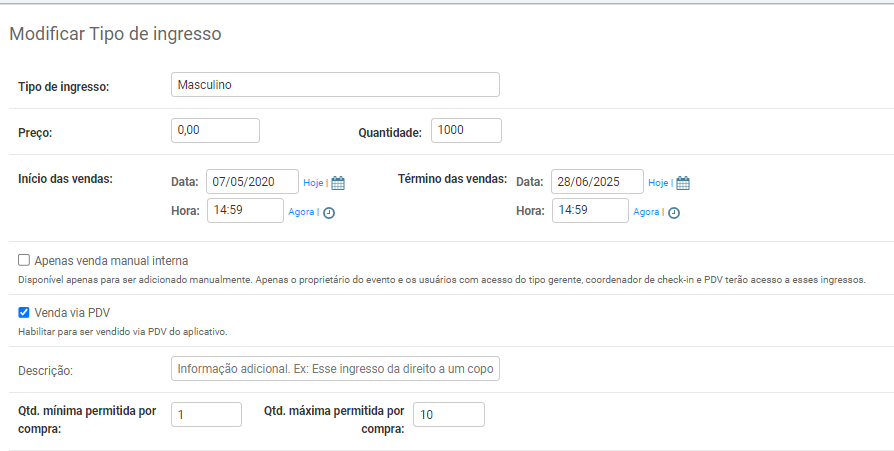
Task: Open calendar picker for Término das vendas
Action: [x=683, y=183]
